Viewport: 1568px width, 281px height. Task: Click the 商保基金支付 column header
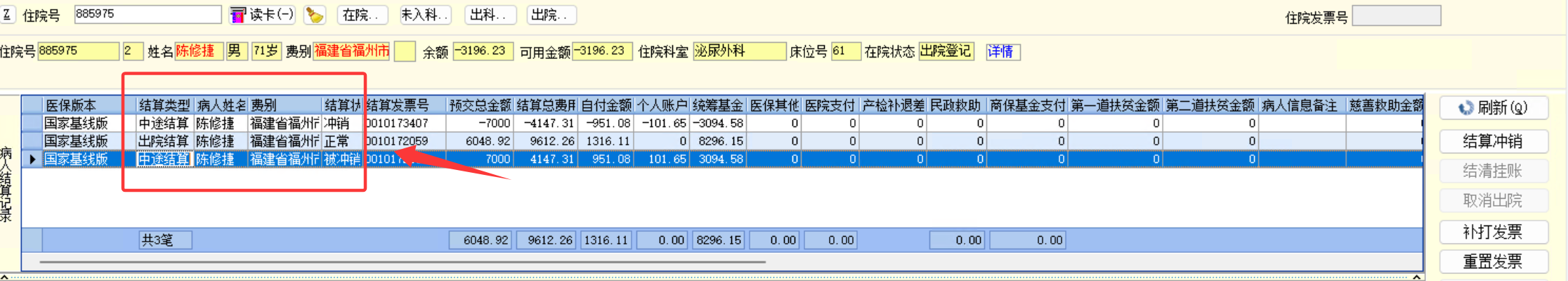(x=1027, y=105)
